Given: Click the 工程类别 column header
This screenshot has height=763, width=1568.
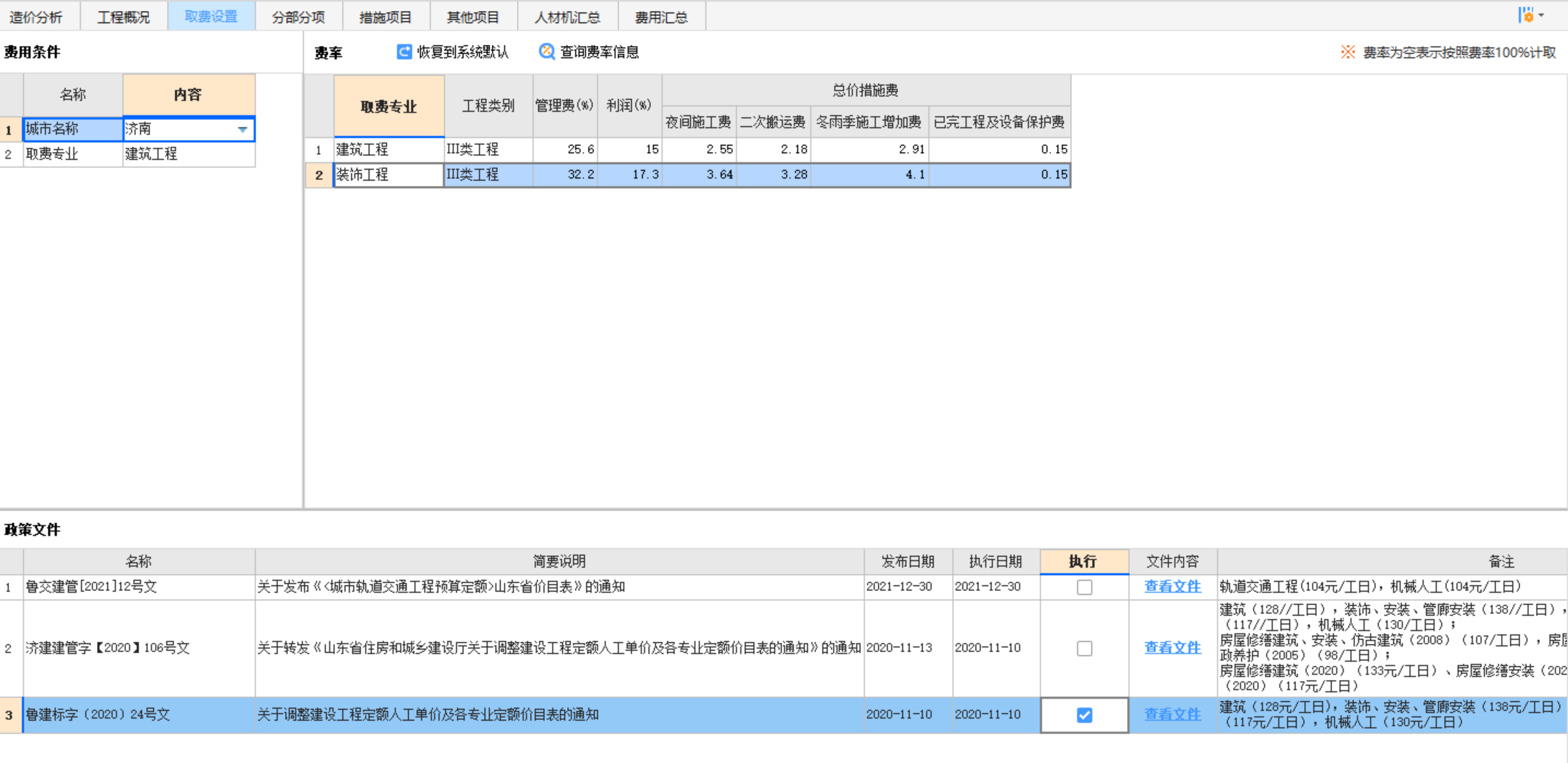Looking at the screenshot, I should tap(488, 106).
